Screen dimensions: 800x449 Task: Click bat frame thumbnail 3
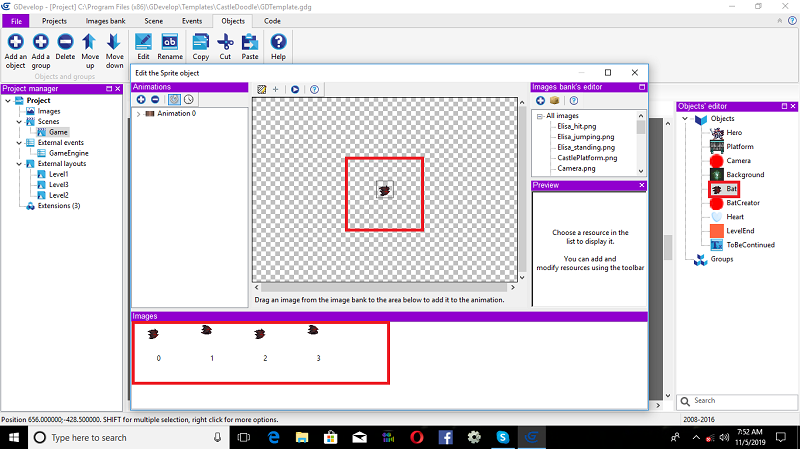(313, 330)
